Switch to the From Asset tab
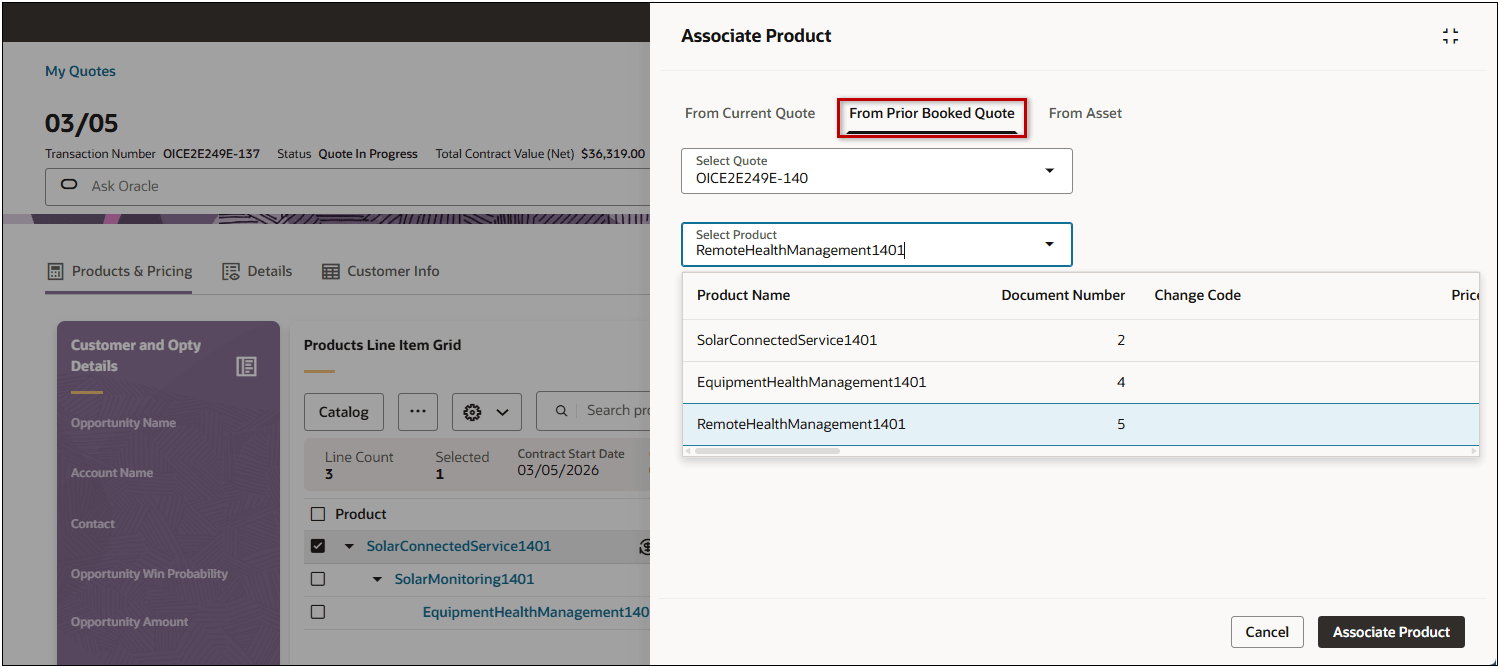 (x=1085, y=113)
